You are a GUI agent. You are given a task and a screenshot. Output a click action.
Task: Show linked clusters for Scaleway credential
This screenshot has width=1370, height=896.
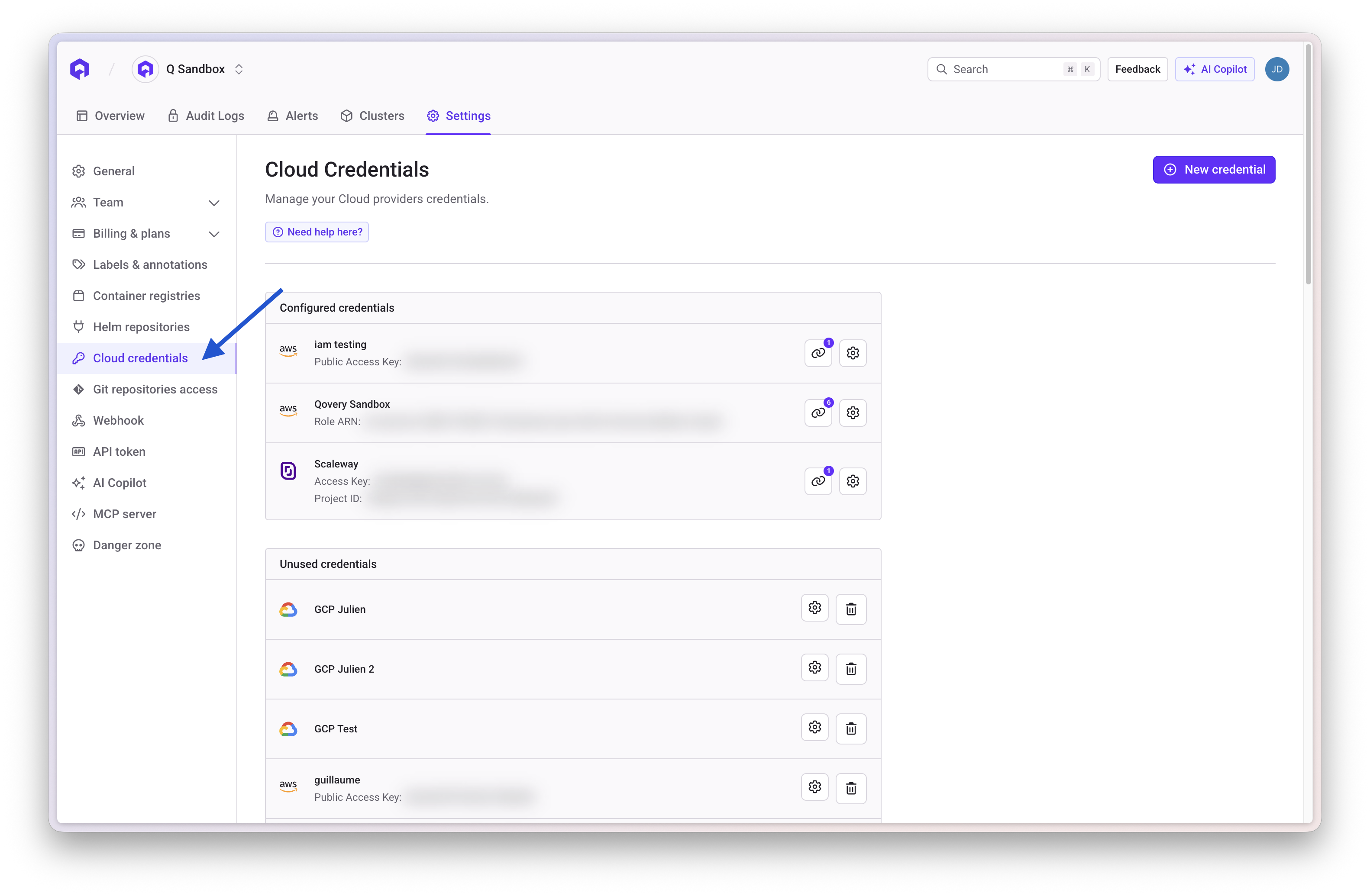pos(818,481)
